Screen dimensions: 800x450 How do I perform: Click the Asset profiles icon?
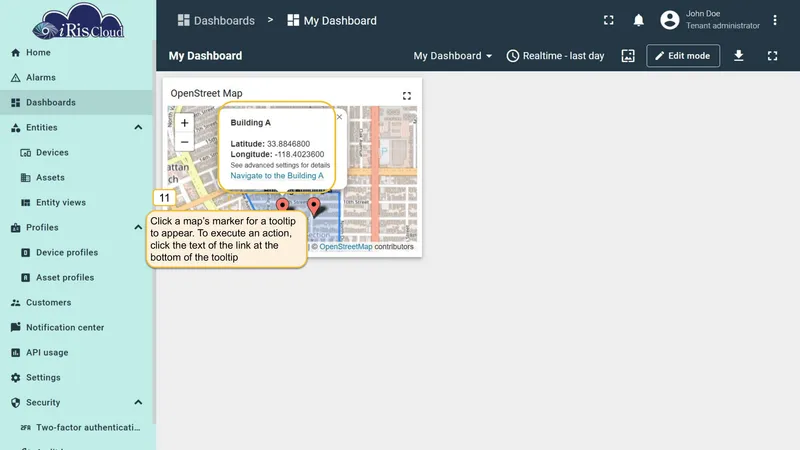[x=26, y=278]
